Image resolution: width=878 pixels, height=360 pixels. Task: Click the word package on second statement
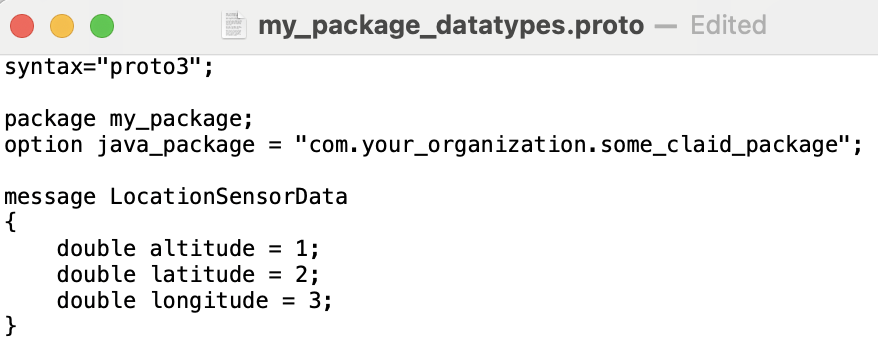pyautogui.click(x=50, y=120)
